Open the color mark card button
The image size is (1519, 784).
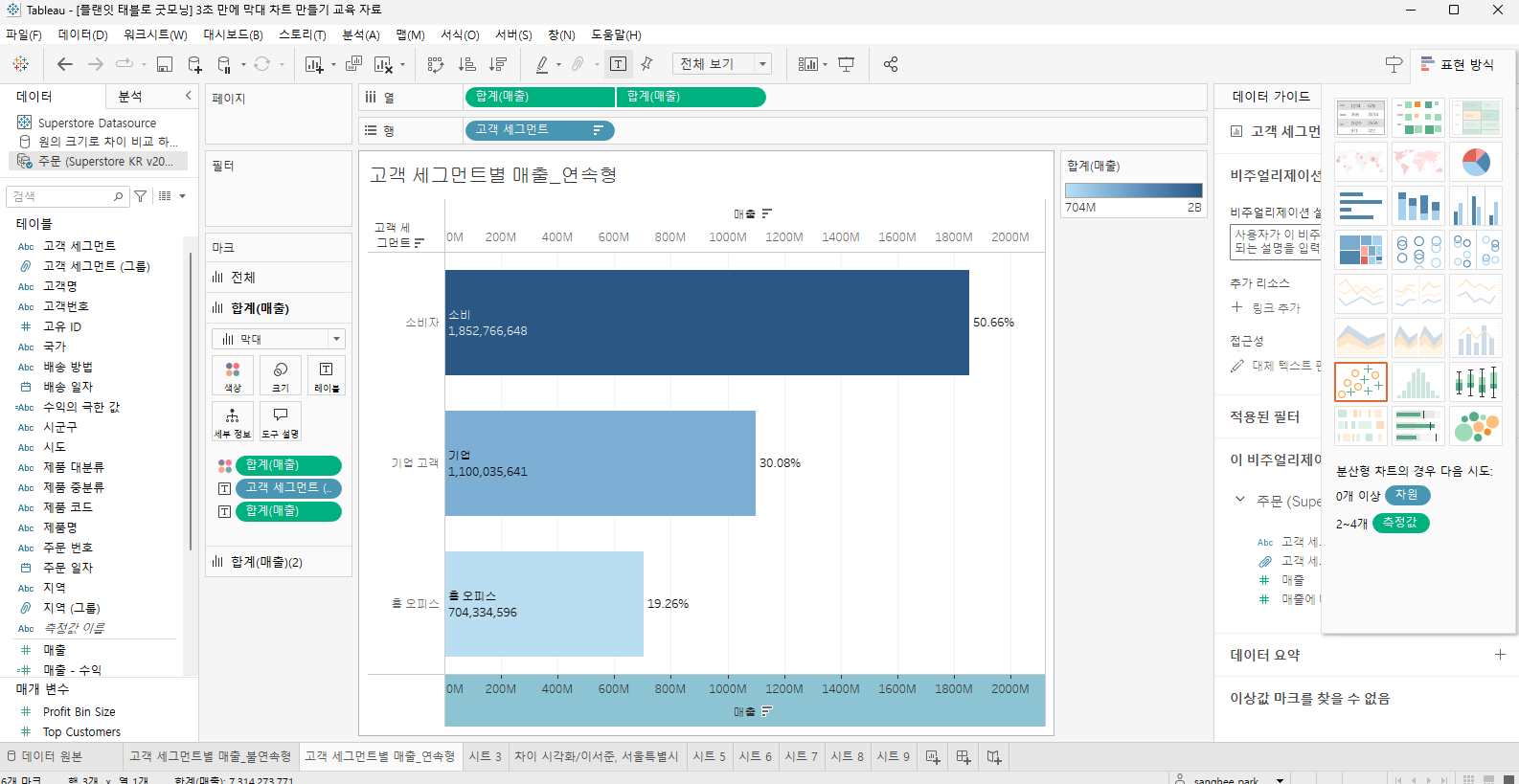tap(233, 375)
